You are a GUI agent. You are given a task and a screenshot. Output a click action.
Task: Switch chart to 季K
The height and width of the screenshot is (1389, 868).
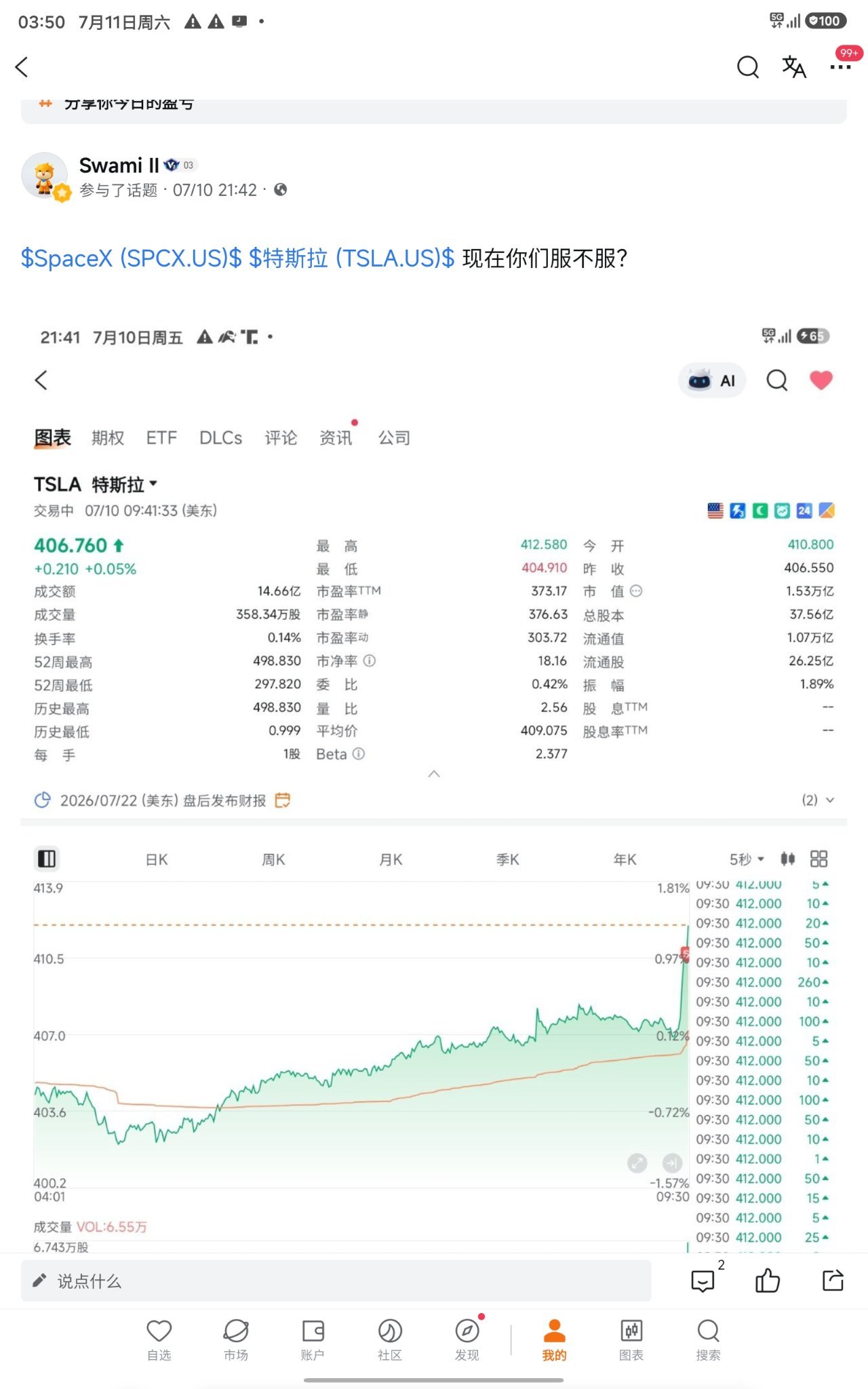tap(508, 860)
